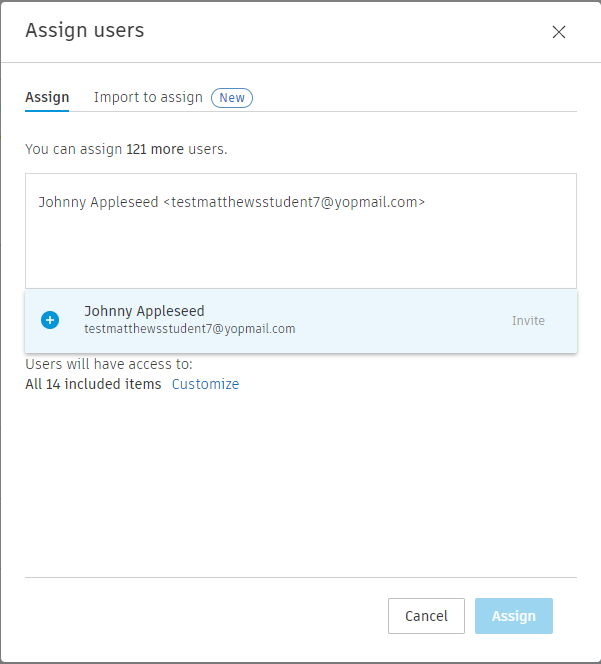
Task: Cancel the user assignment
Action: pos(426,616)
